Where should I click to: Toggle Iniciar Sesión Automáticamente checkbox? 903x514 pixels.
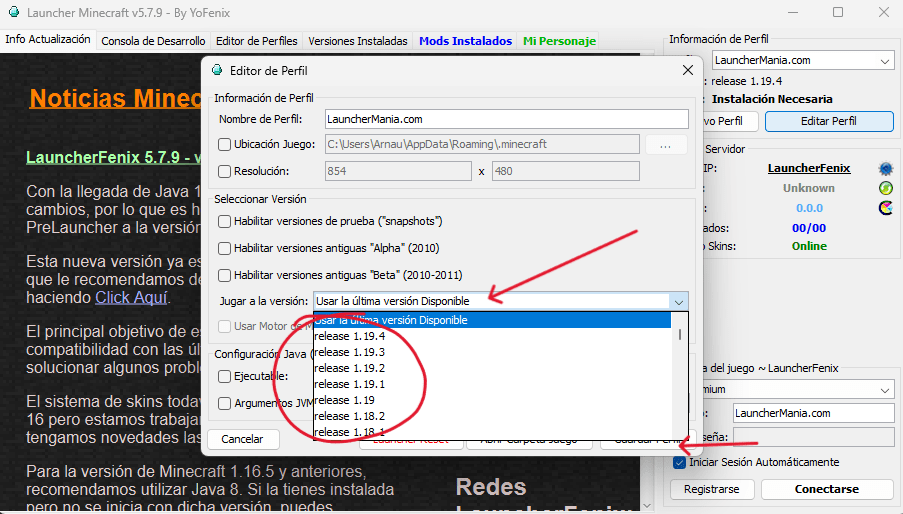coord(680,462)
